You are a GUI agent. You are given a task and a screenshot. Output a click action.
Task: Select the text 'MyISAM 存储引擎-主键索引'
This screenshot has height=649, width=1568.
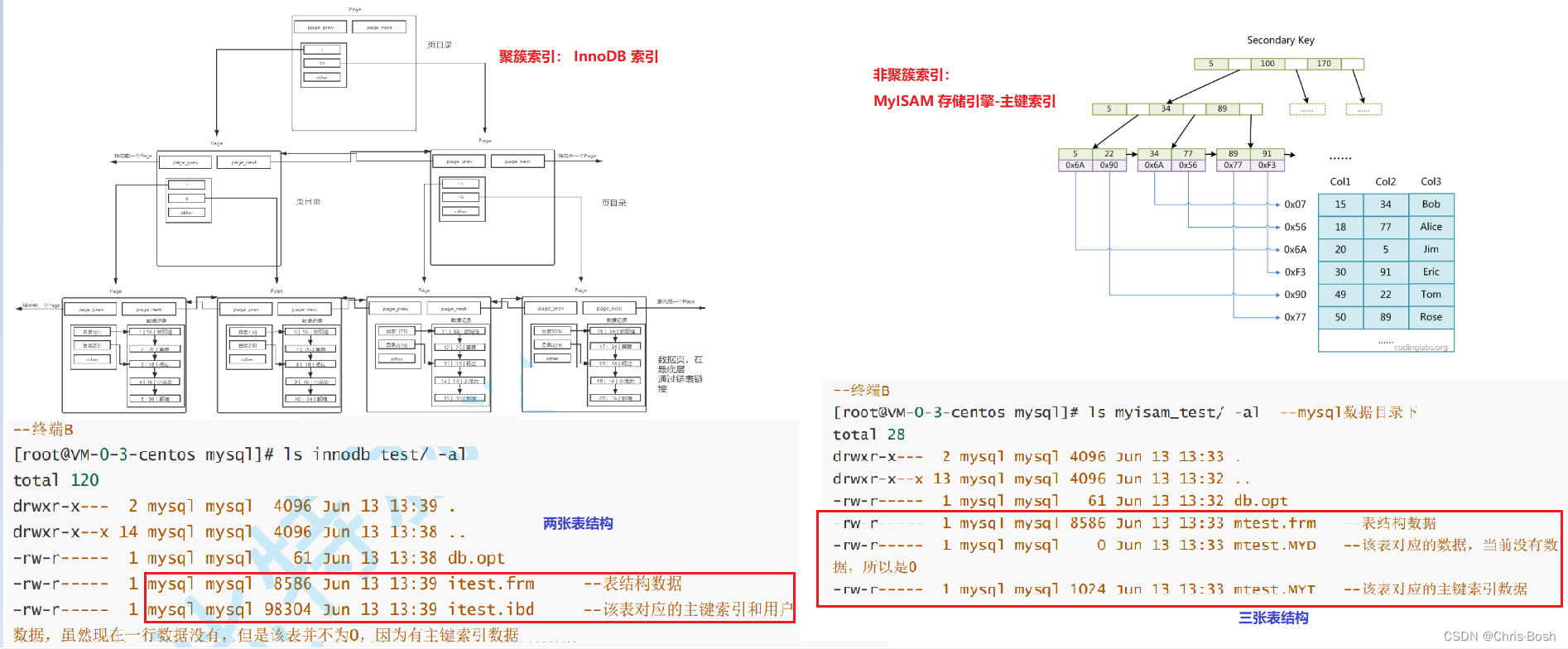coord(964,101)
